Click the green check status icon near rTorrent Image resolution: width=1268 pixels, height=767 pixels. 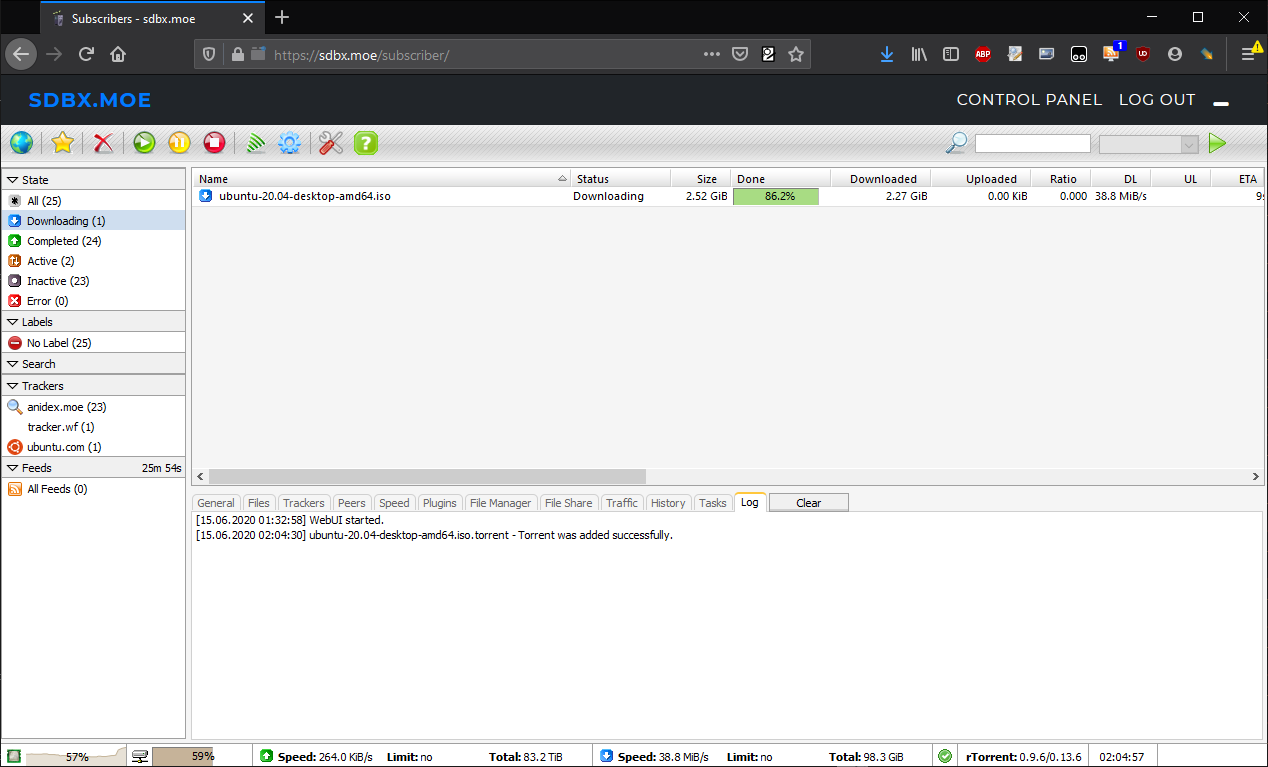pos(945,756)
